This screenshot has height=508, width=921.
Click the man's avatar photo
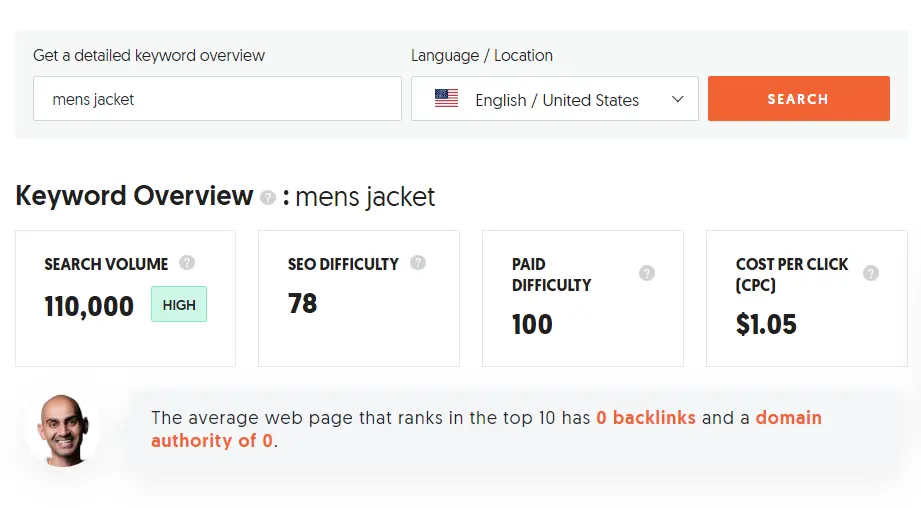pyautogui.click(x=64, y=430)
